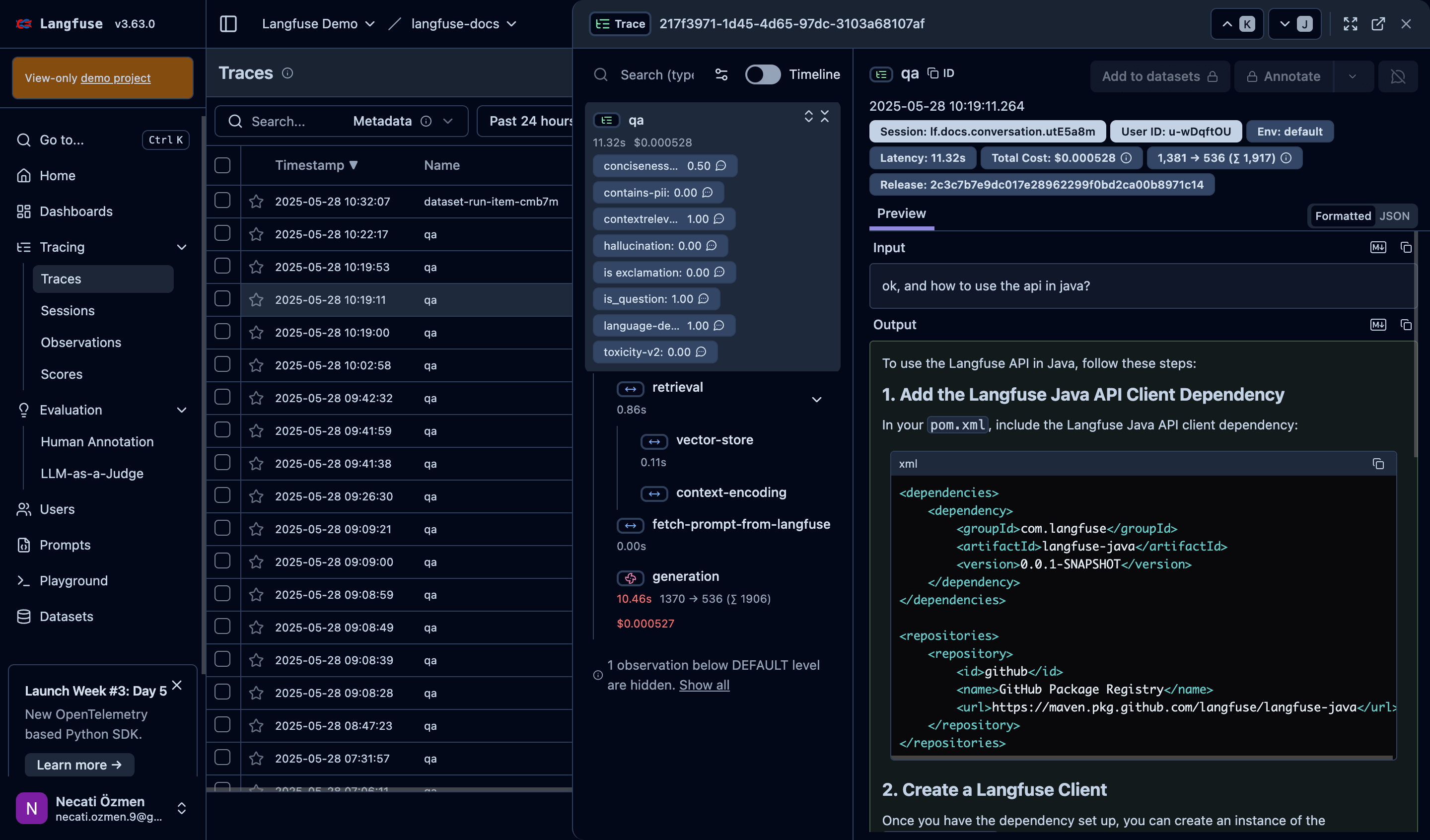The image size is (1430, 840).
Task: Click the Learn more button
Action: (79, 765)
